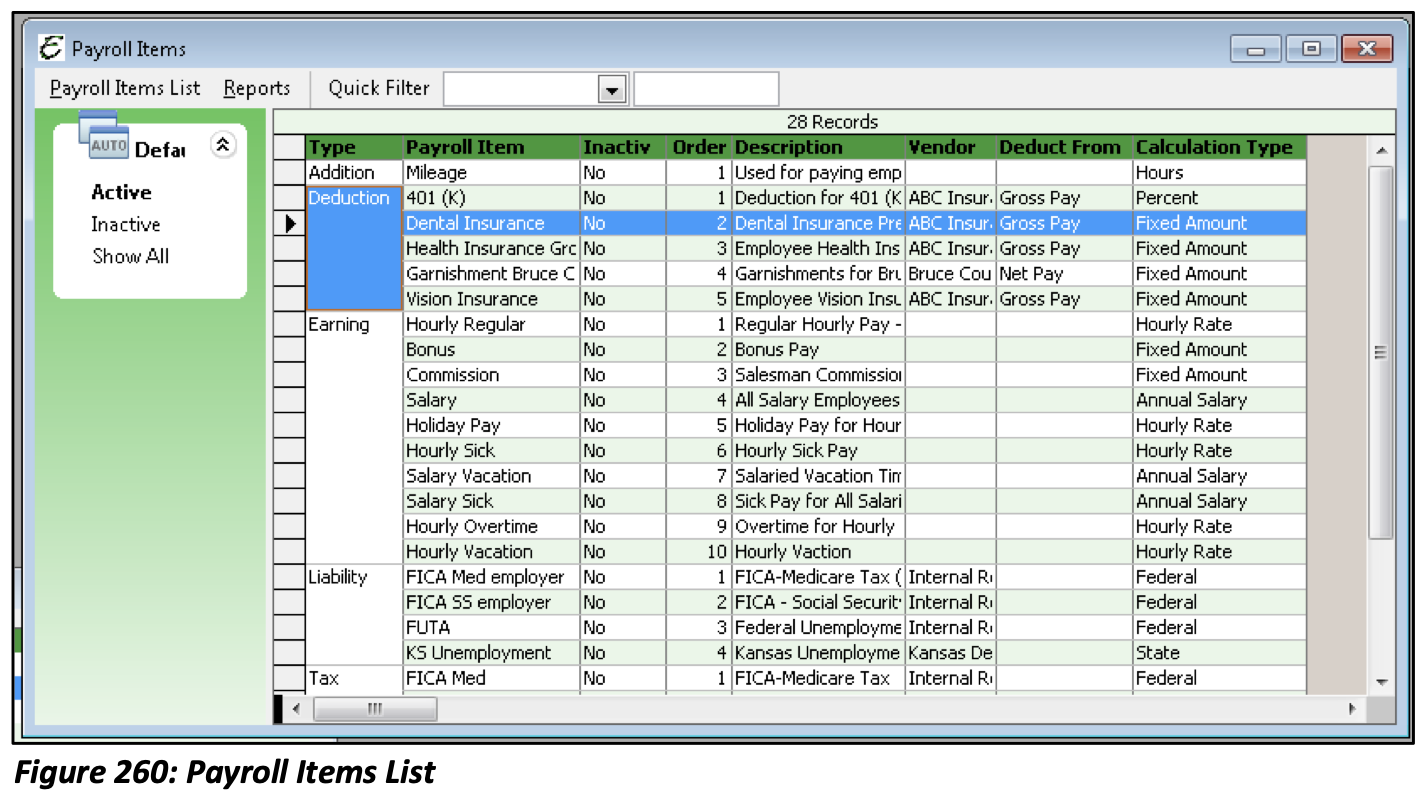Collapse the Default filter panel with the chevron icon

(x=224, y=145)
